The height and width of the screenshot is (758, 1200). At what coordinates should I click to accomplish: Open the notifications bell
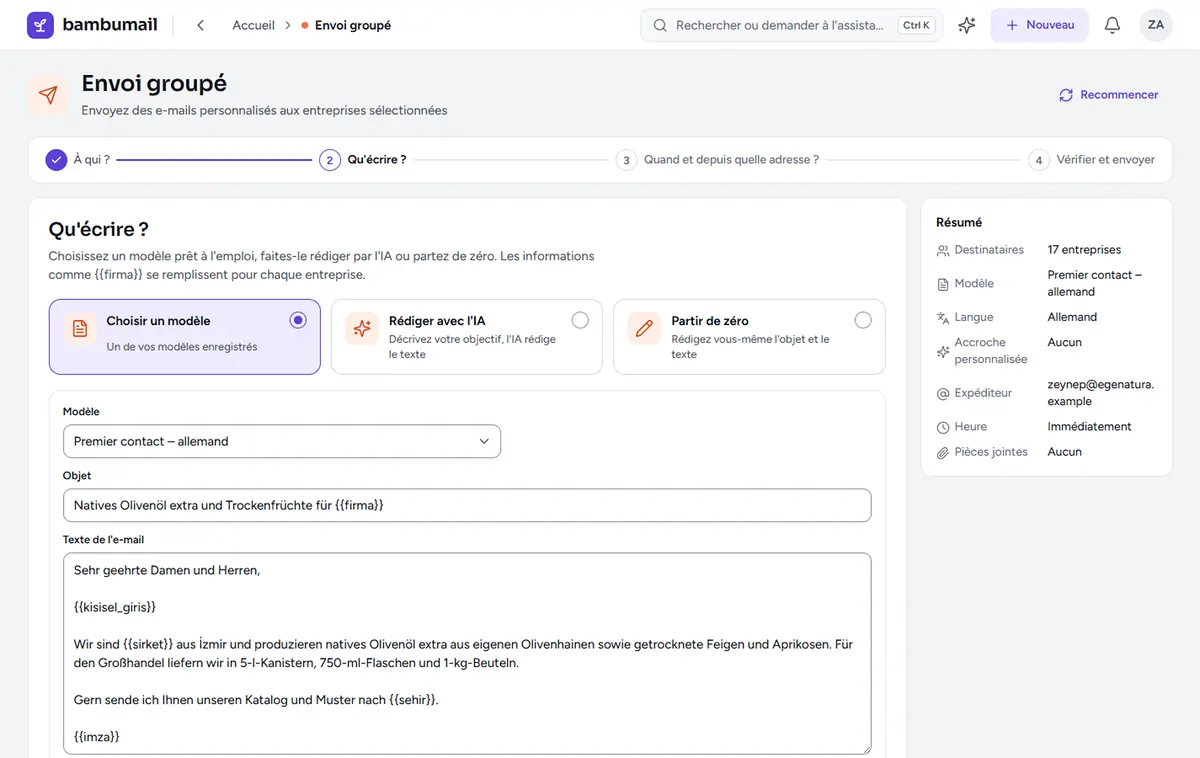[1112, 25]
